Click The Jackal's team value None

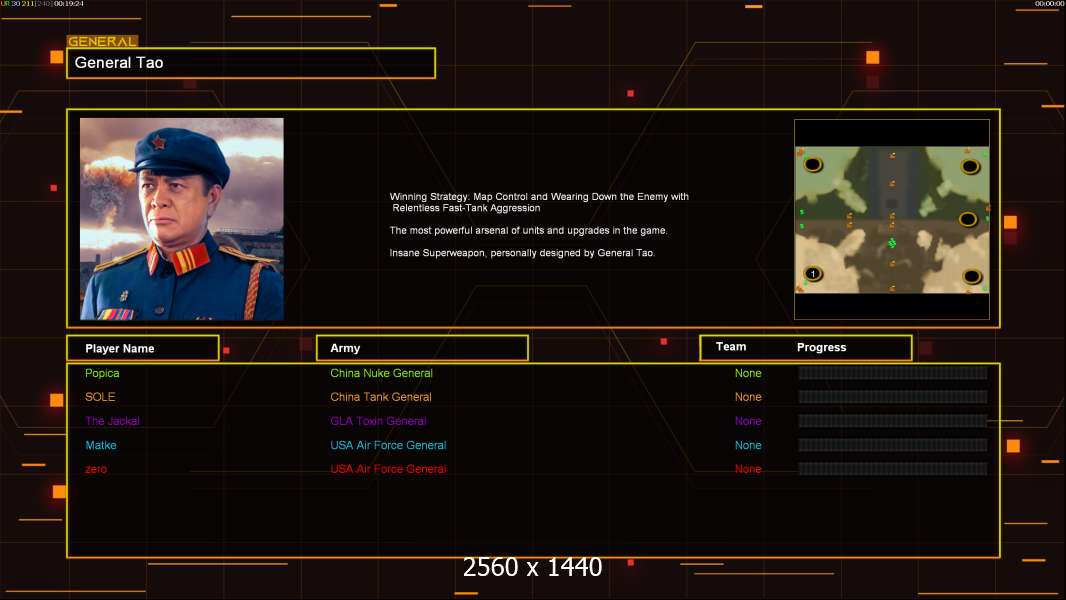(x=748, y=421)
